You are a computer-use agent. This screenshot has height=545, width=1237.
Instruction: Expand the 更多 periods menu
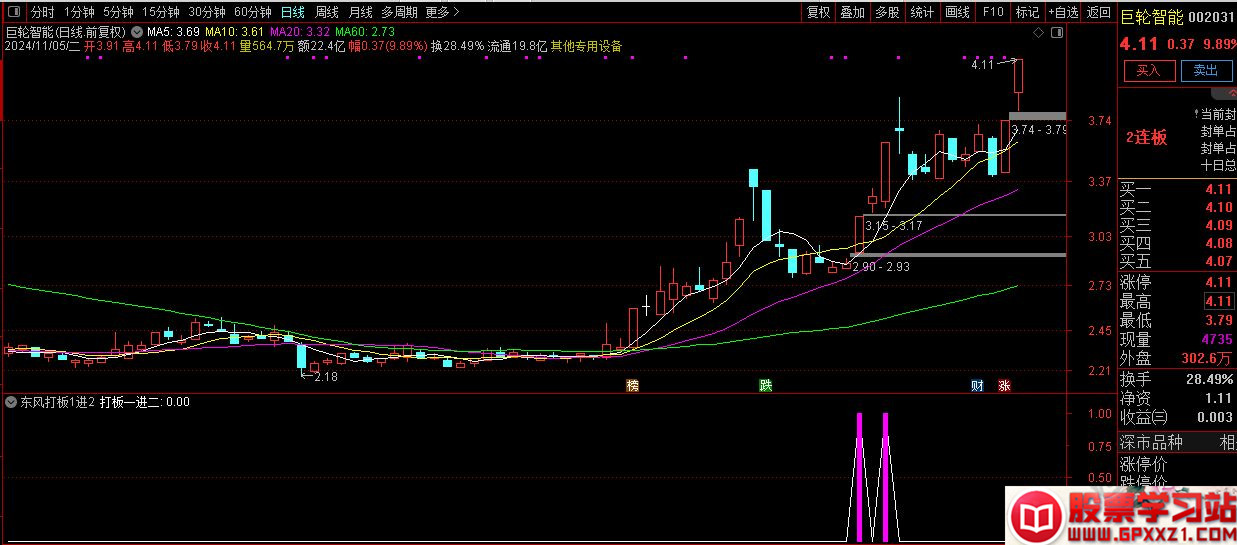coord(442,13)
